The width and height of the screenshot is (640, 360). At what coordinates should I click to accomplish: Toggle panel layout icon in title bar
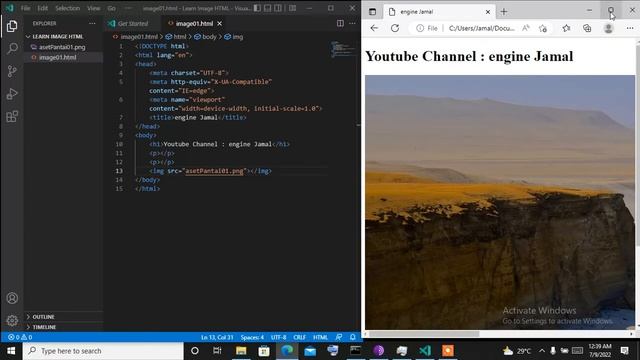click(x=267, y=8)
